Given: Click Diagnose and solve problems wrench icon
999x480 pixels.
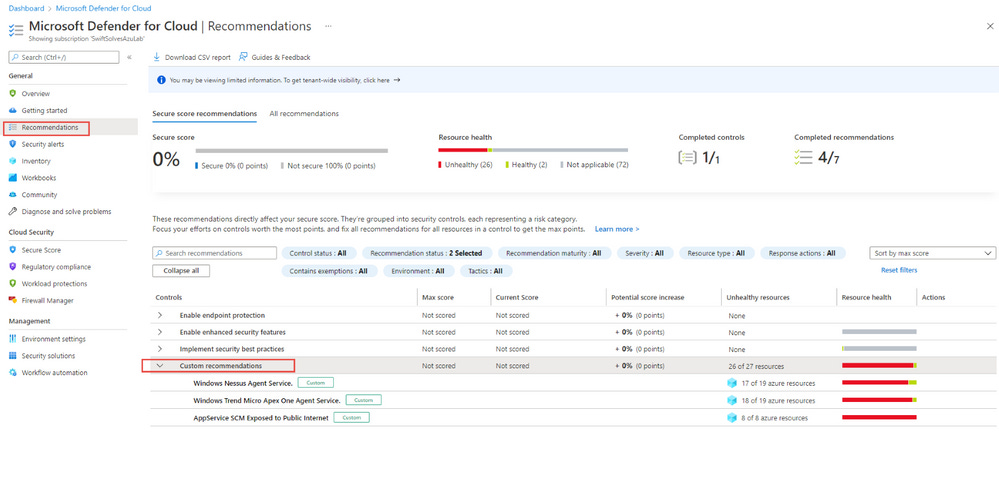Looking at the screenshot, I should (13, 212).
